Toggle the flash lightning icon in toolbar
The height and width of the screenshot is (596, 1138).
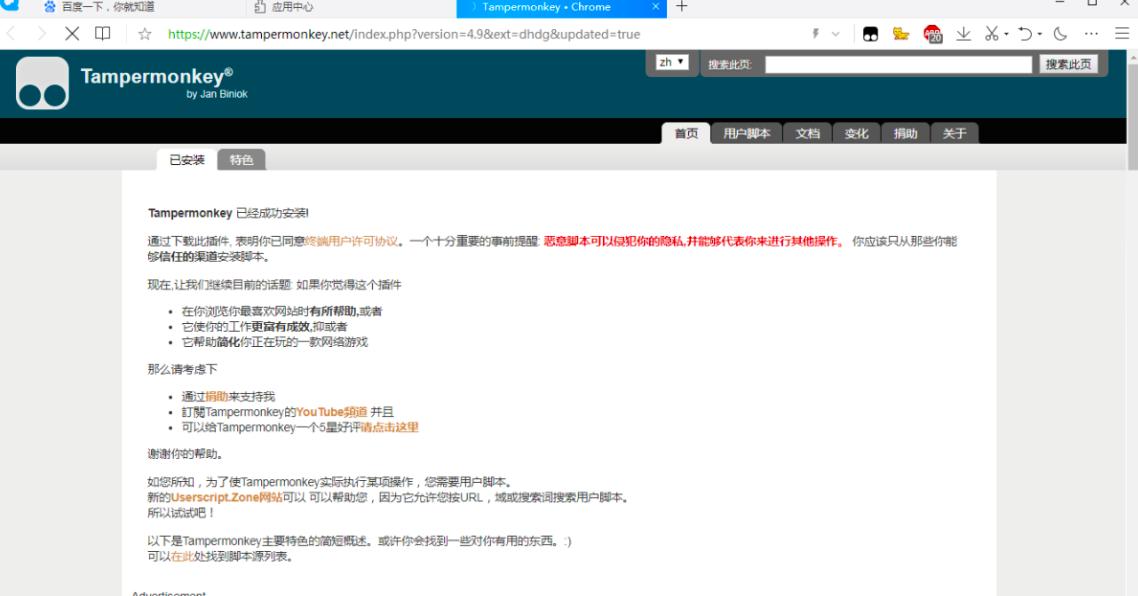click(x=816, y=33)
